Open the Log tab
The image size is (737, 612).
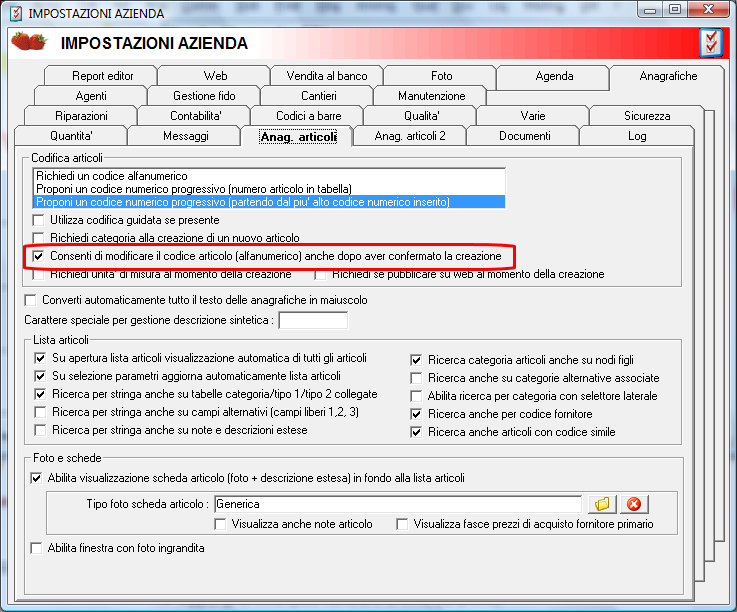[637, 136]
